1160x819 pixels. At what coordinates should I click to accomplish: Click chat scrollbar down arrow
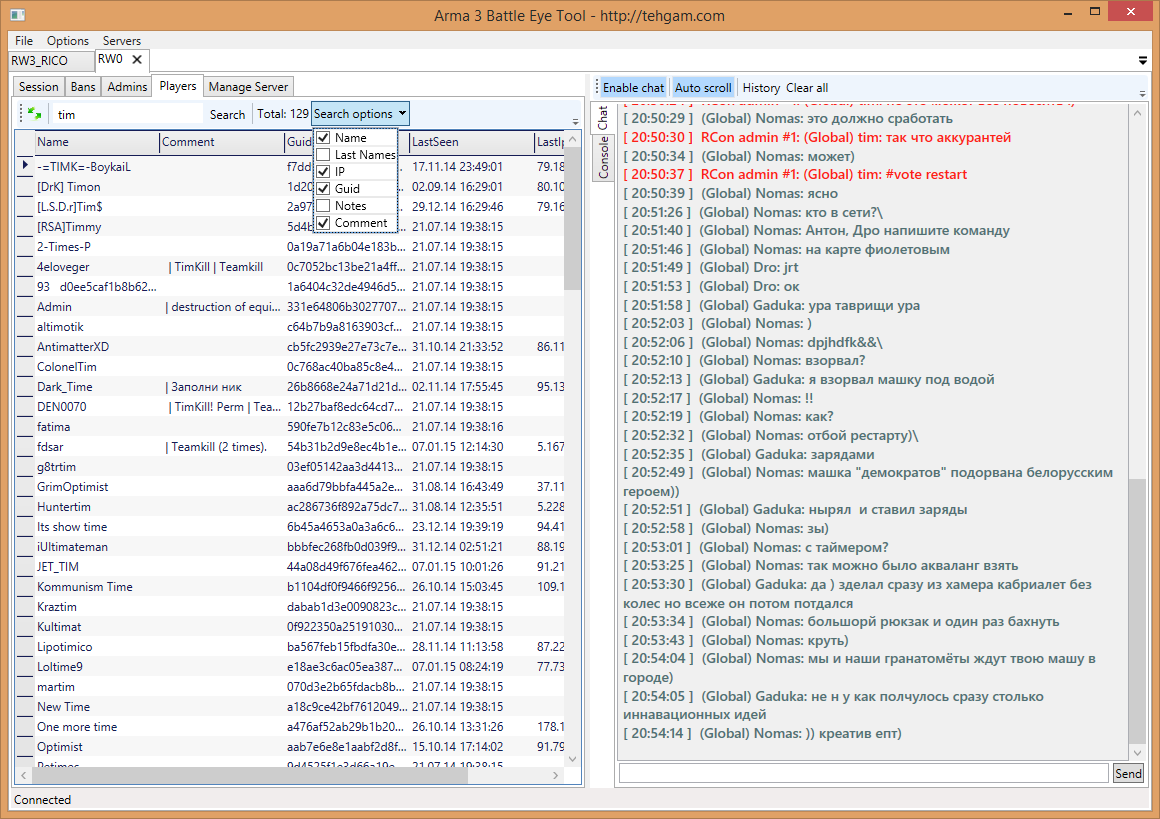point(1137,752)
